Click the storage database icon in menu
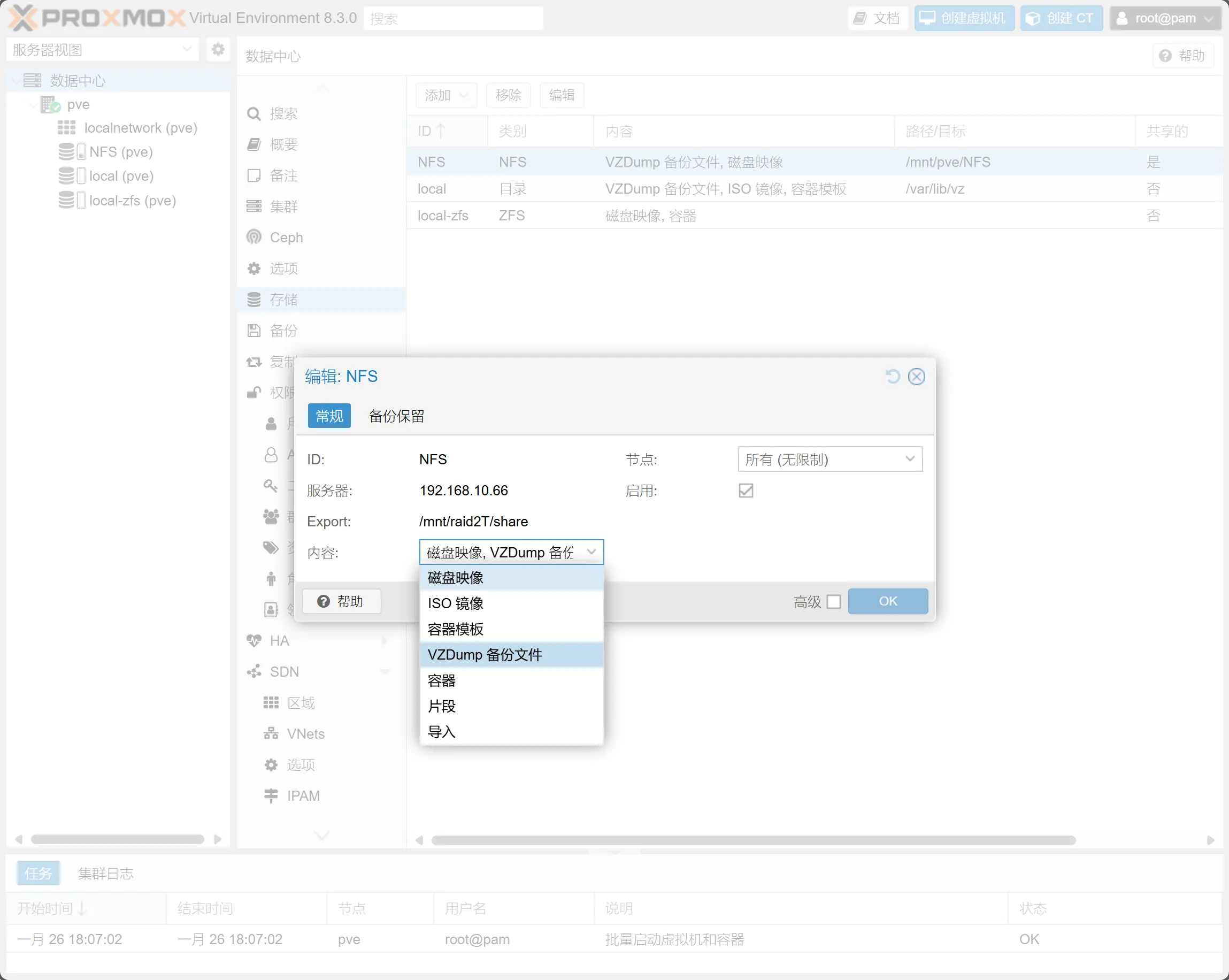 coord(254,300)
